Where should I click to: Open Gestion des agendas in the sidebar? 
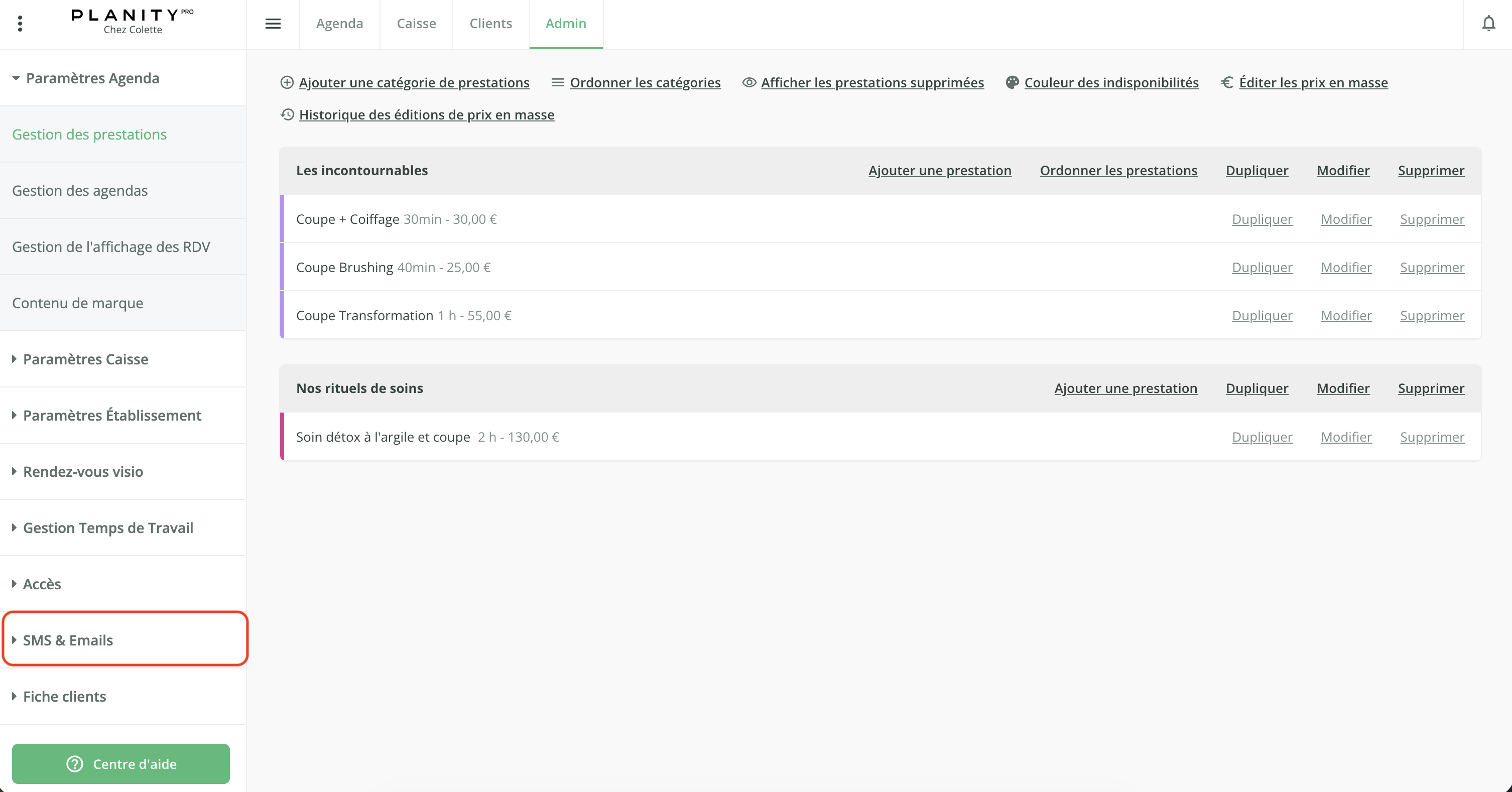(80, 191)
